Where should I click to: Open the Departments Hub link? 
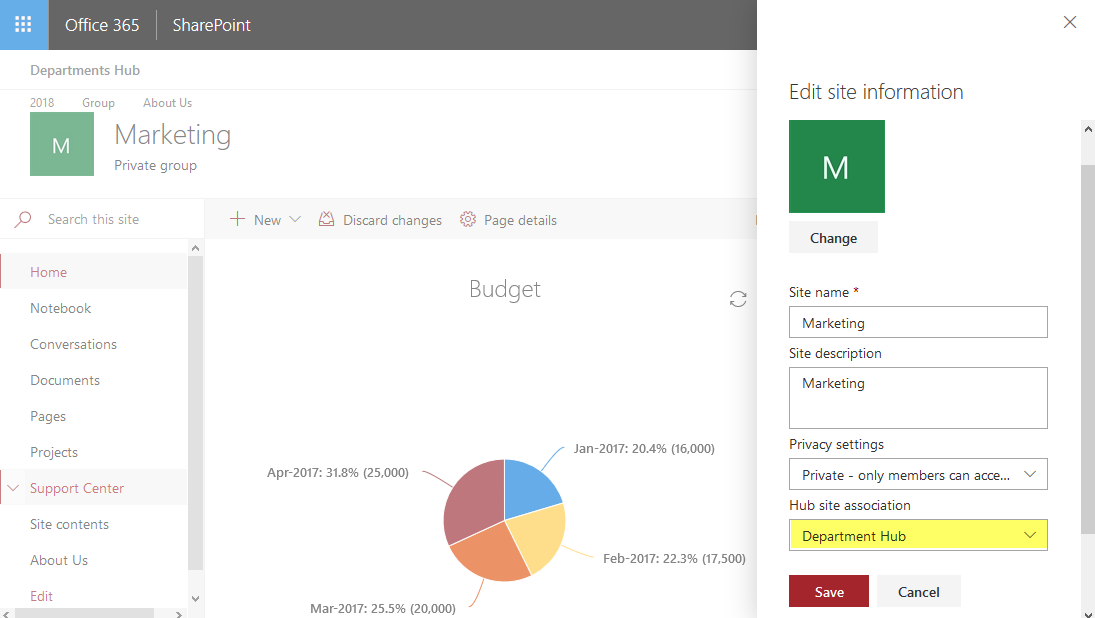[85, 70]
